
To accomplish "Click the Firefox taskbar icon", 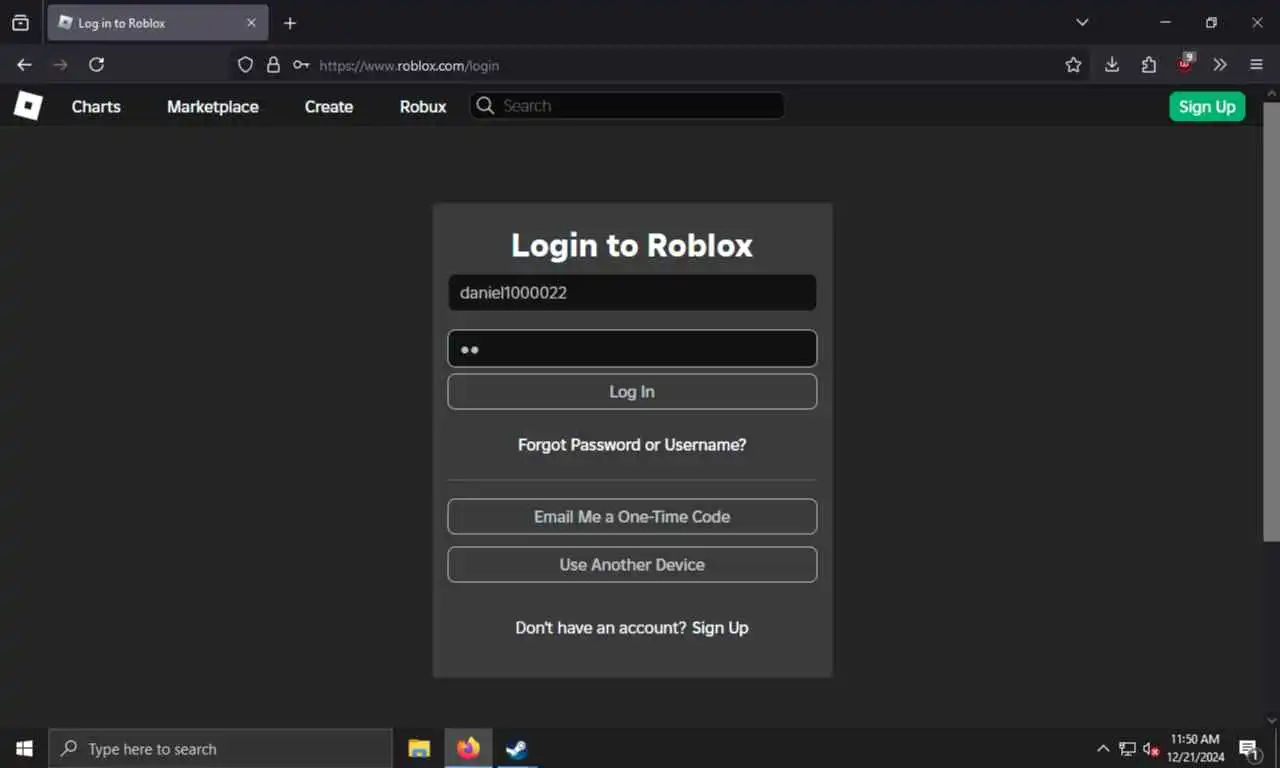I will pos(468,748).
